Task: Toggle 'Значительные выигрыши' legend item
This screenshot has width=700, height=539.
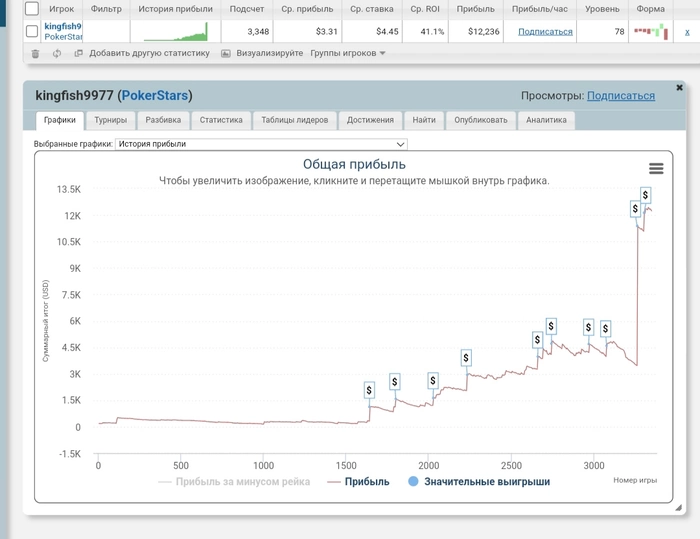Action: 479,482
